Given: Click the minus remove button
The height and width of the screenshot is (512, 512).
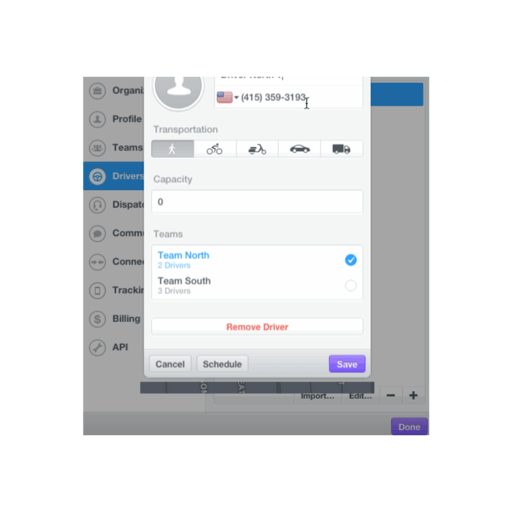Looking at the screenshot, I should coord(391,395).
